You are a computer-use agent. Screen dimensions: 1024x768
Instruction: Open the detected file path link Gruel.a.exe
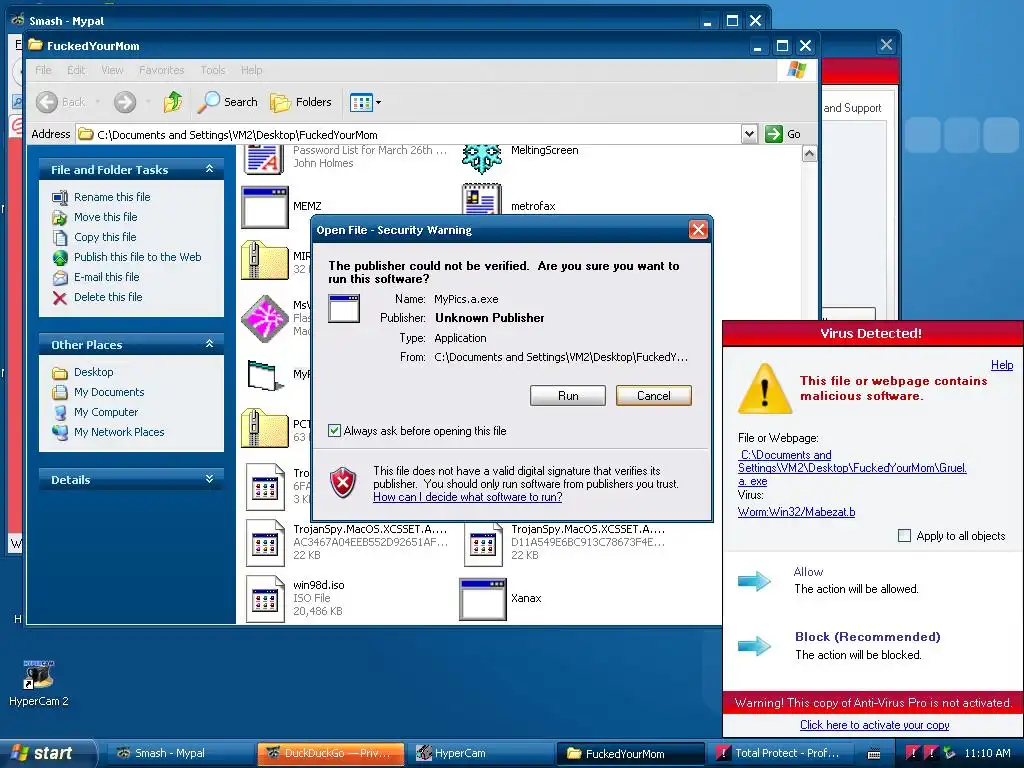tap(852, 468)
